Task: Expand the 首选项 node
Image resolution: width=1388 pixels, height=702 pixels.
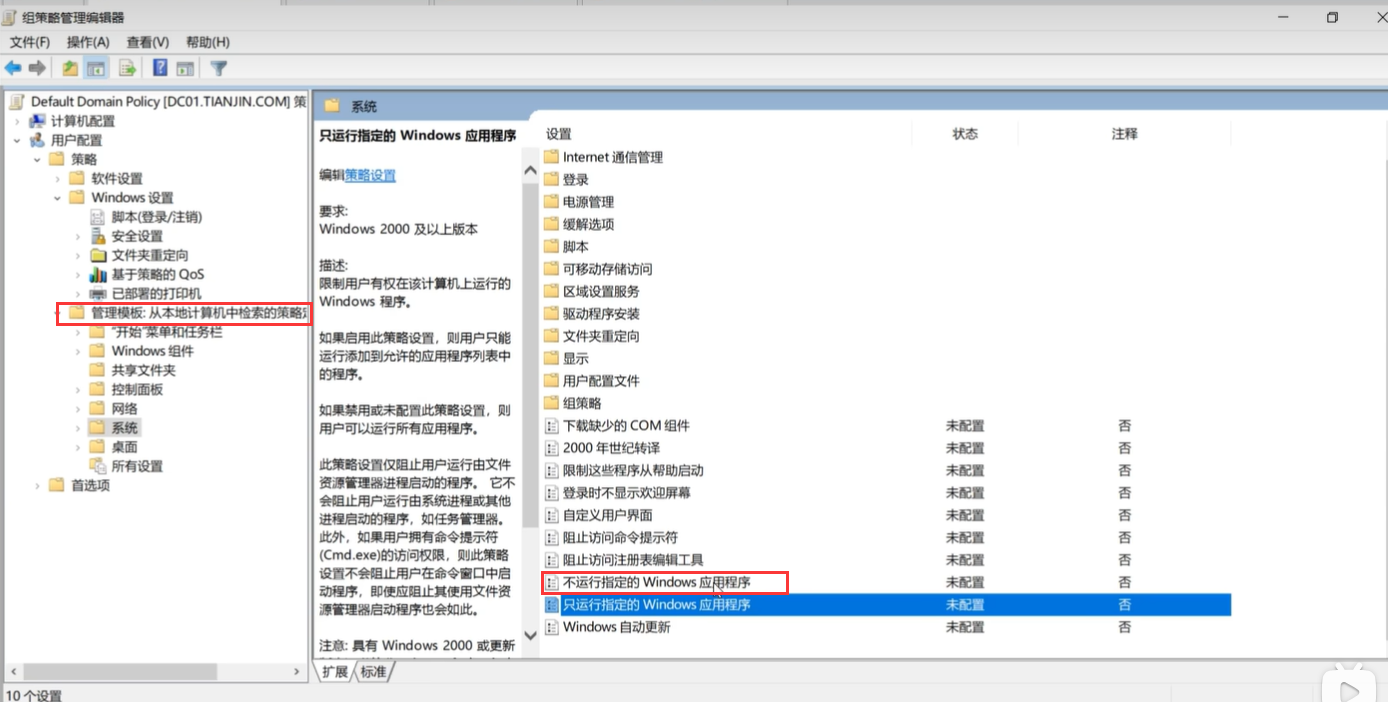Action: pyautogui.click(x=37, y=485)
